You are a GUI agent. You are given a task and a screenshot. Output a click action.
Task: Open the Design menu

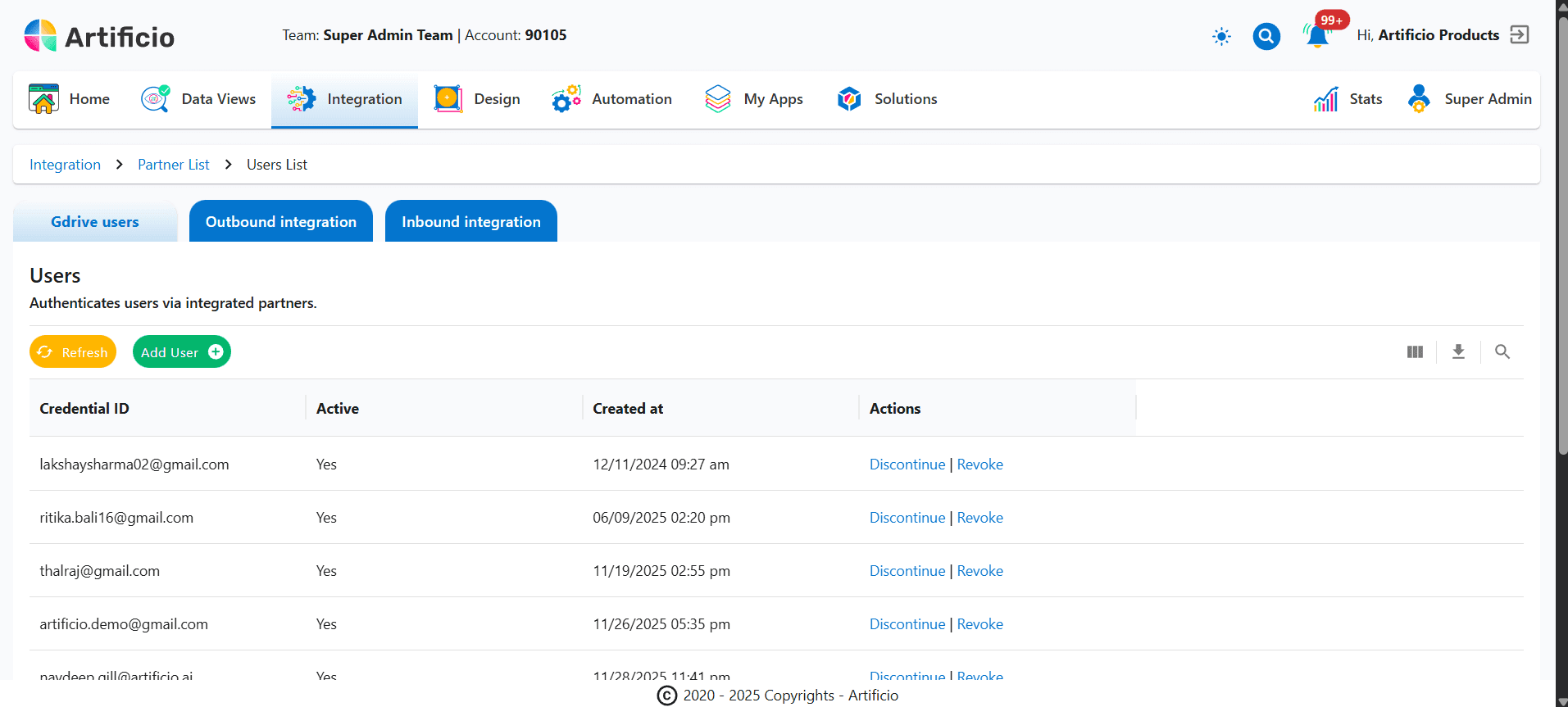(x=477, y=99)
